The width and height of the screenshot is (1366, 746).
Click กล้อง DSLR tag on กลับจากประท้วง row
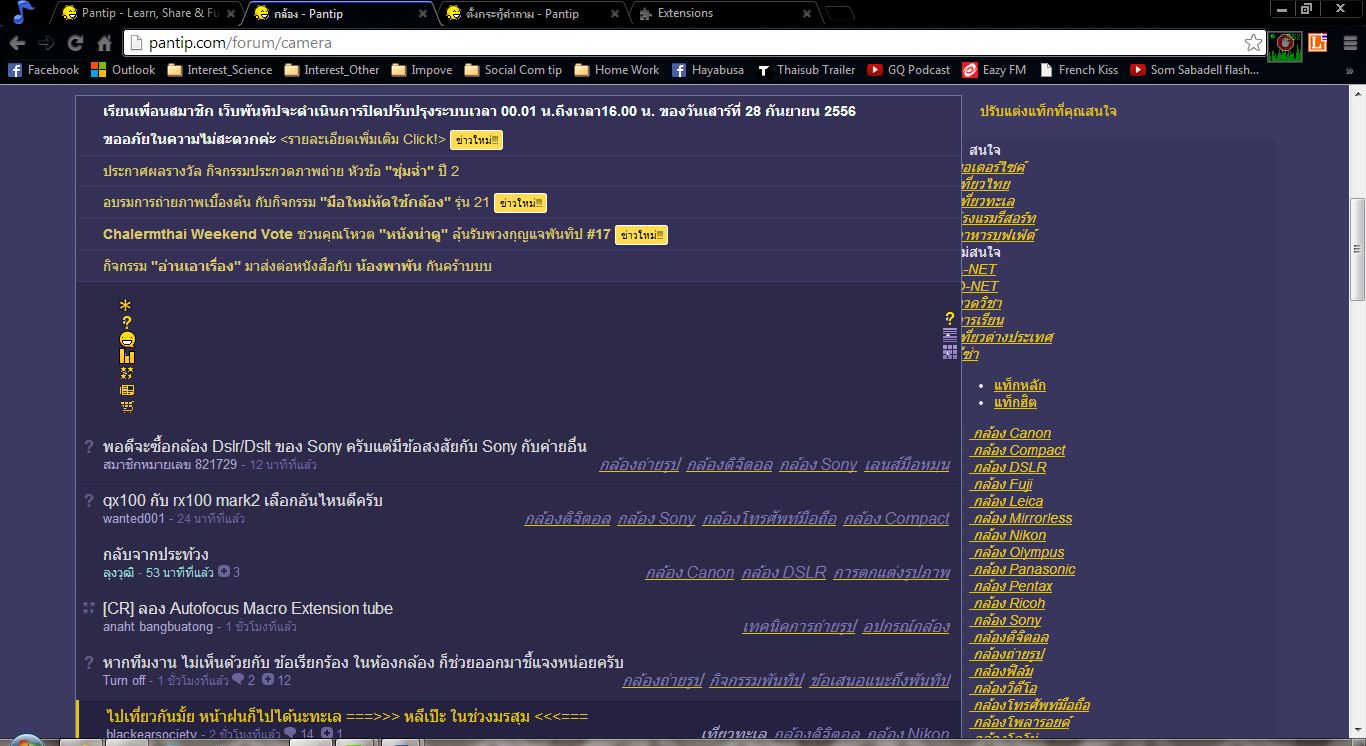pyautogui.click(x=784, y=572)
